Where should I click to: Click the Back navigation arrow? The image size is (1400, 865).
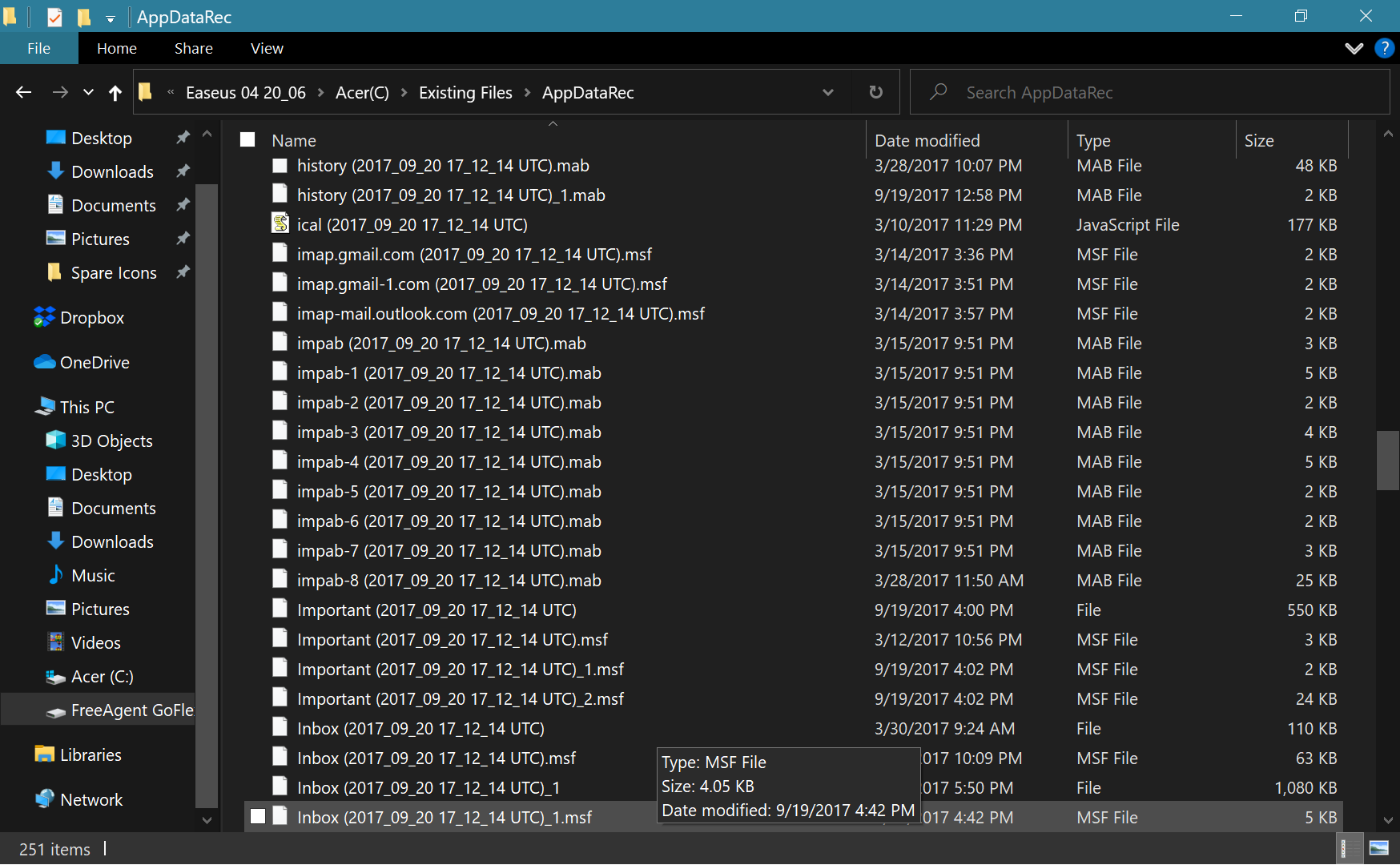23,93
